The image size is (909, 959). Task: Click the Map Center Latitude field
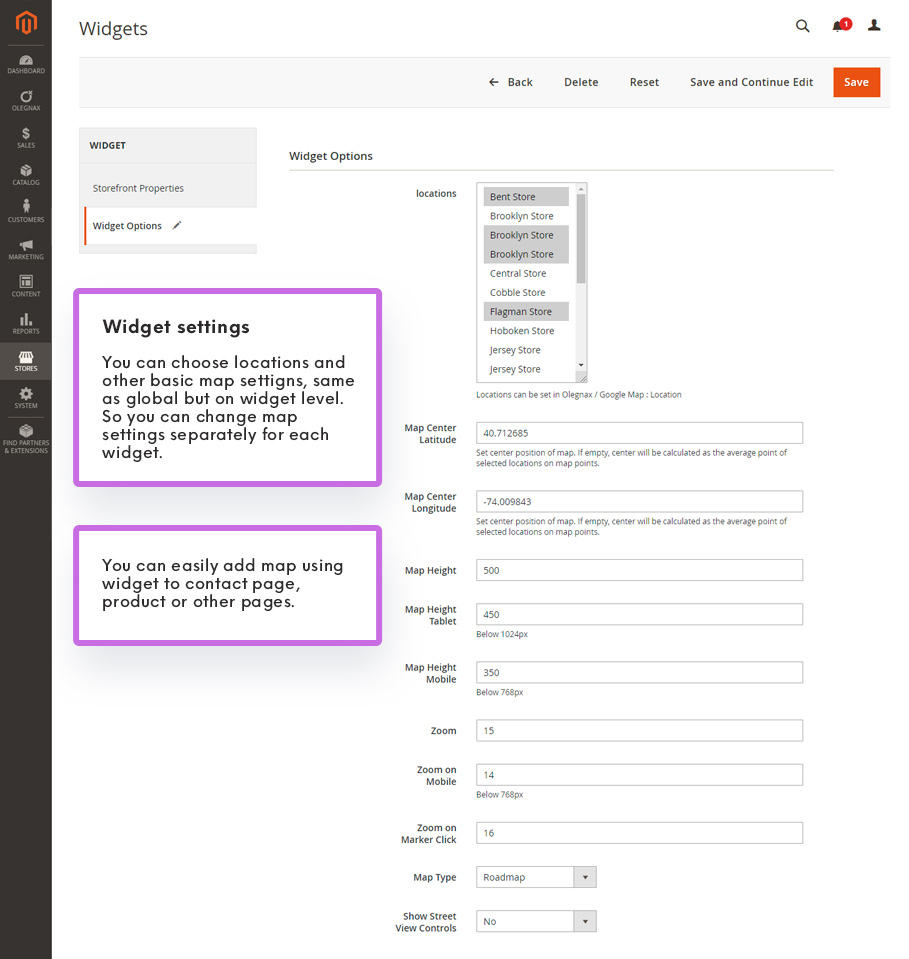[639, 433]
